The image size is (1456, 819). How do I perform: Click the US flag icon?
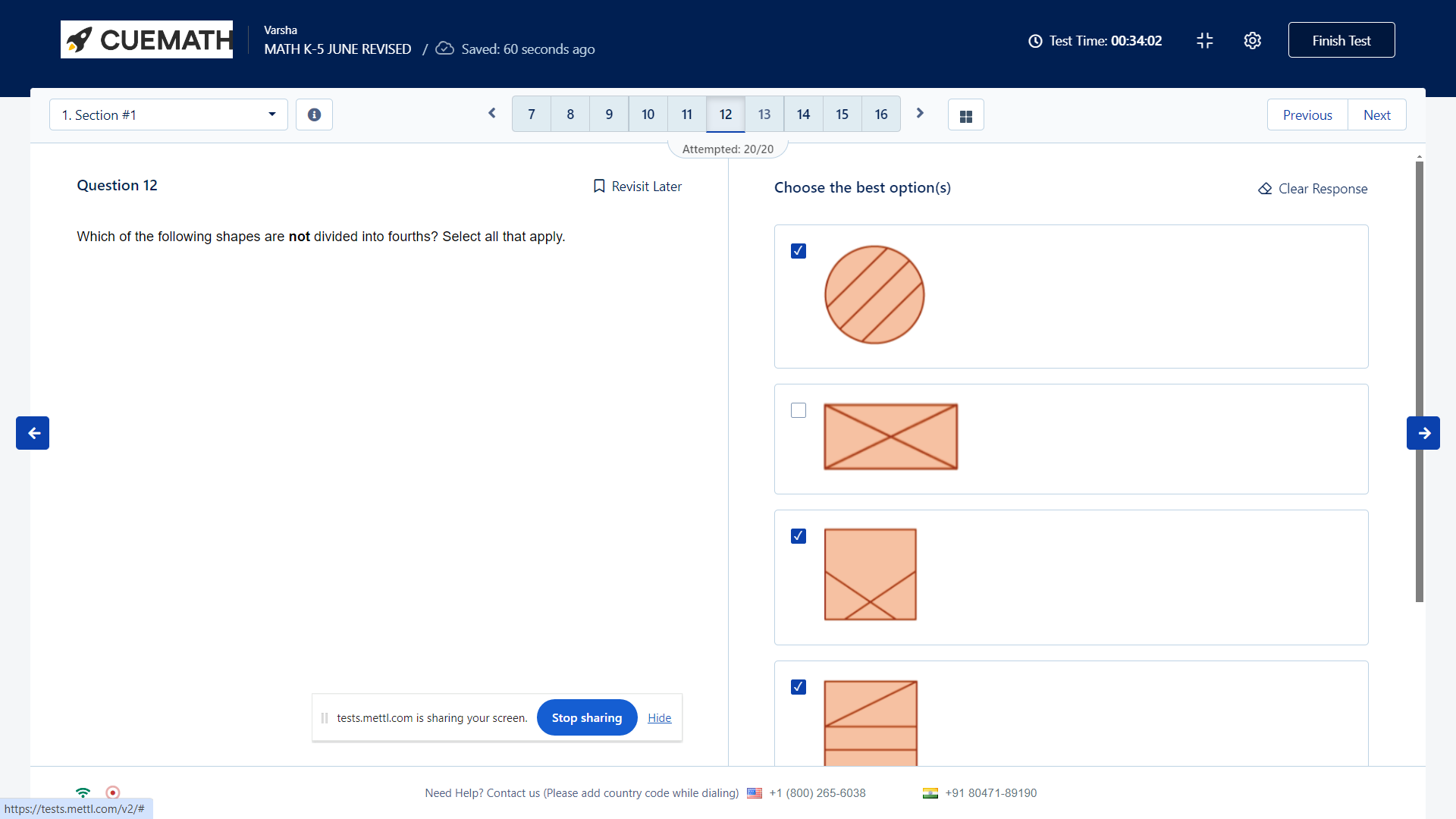755,793
